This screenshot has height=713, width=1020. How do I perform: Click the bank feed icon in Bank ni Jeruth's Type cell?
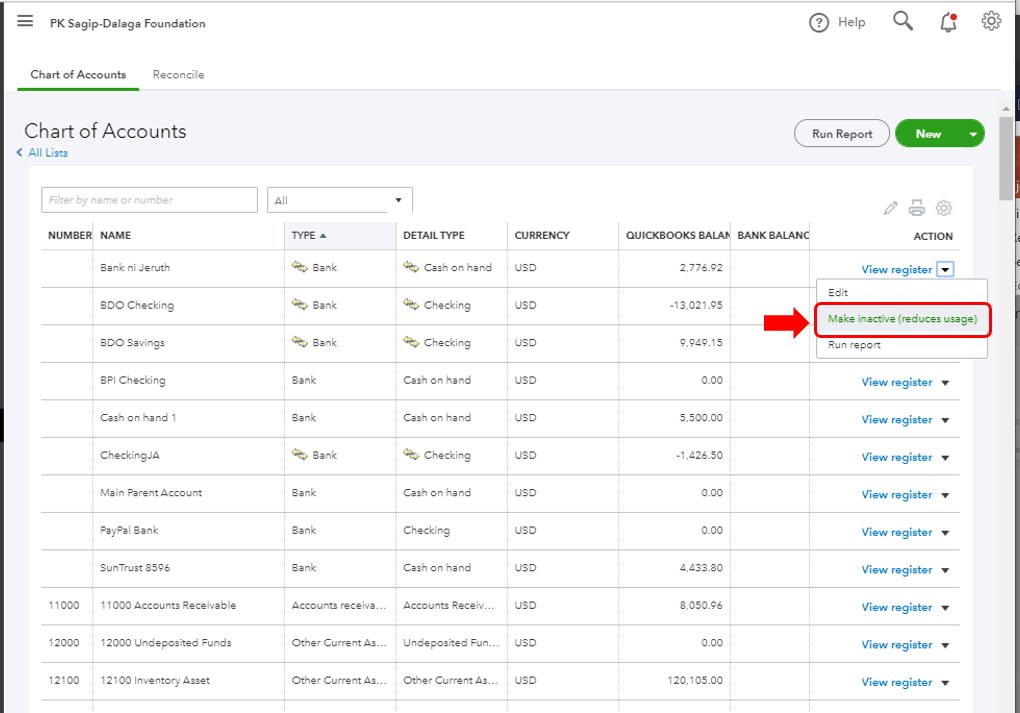[299, 267]
